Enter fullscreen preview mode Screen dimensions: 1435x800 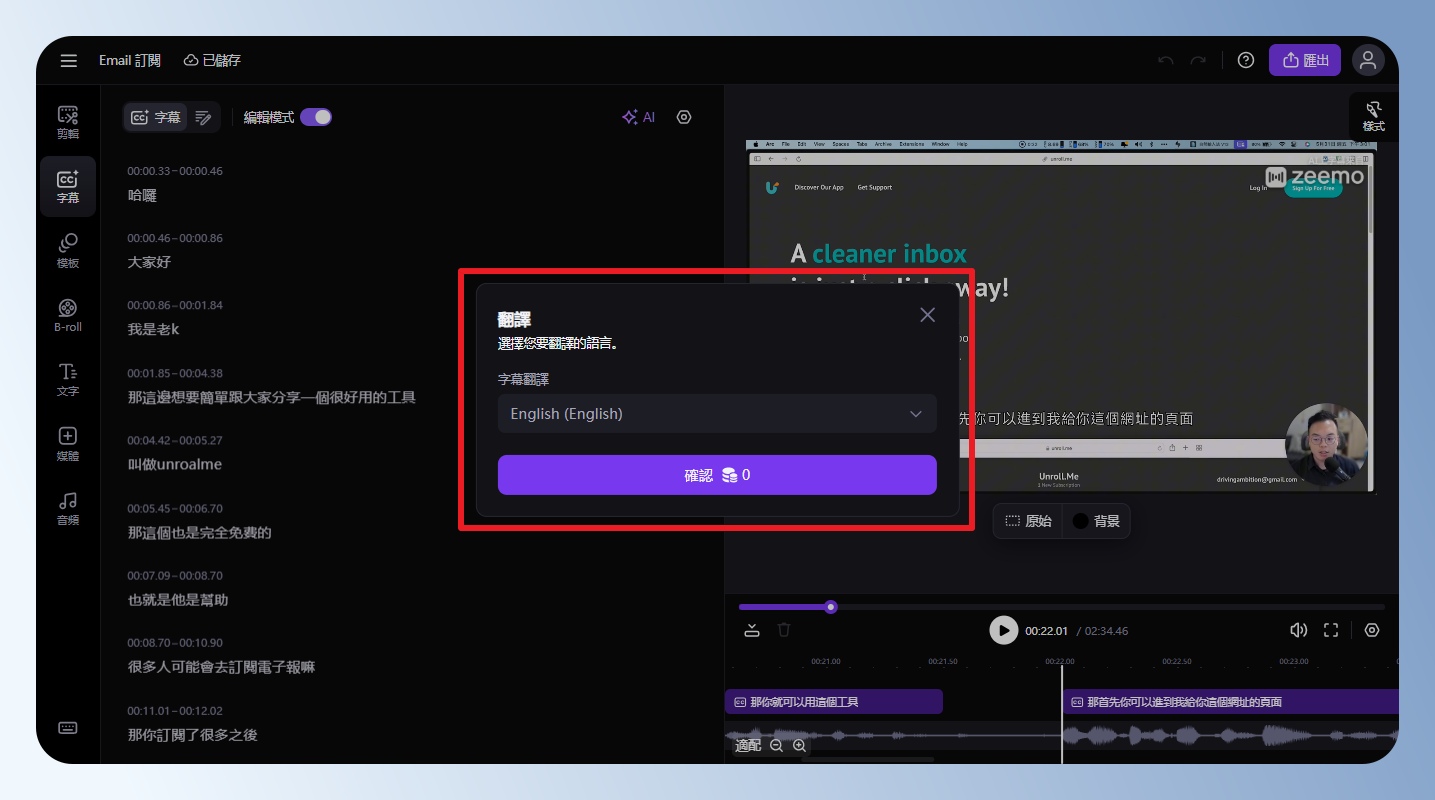coord(1331,630)
